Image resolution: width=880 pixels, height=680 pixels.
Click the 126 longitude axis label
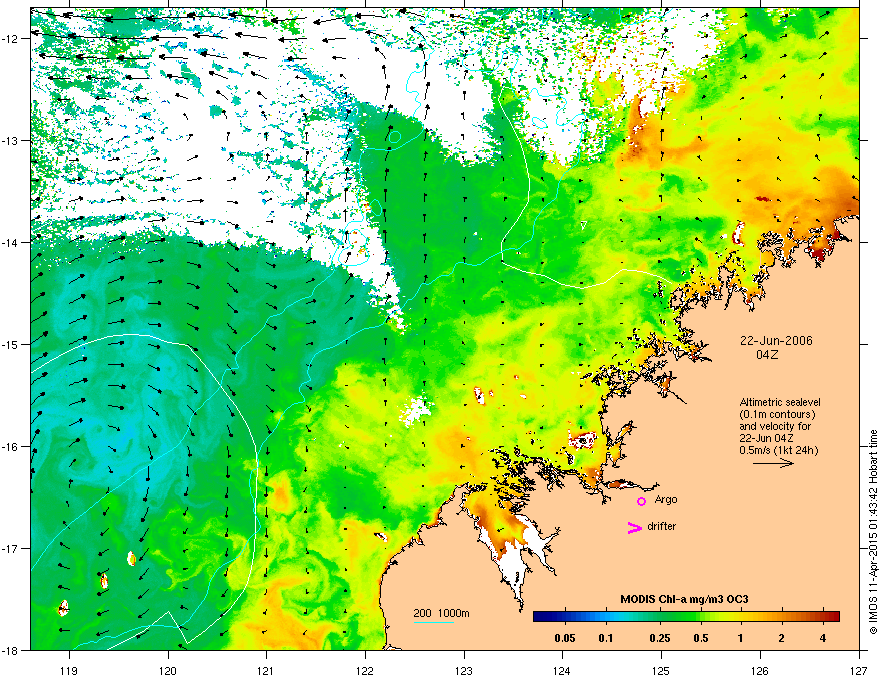(760, 670)
